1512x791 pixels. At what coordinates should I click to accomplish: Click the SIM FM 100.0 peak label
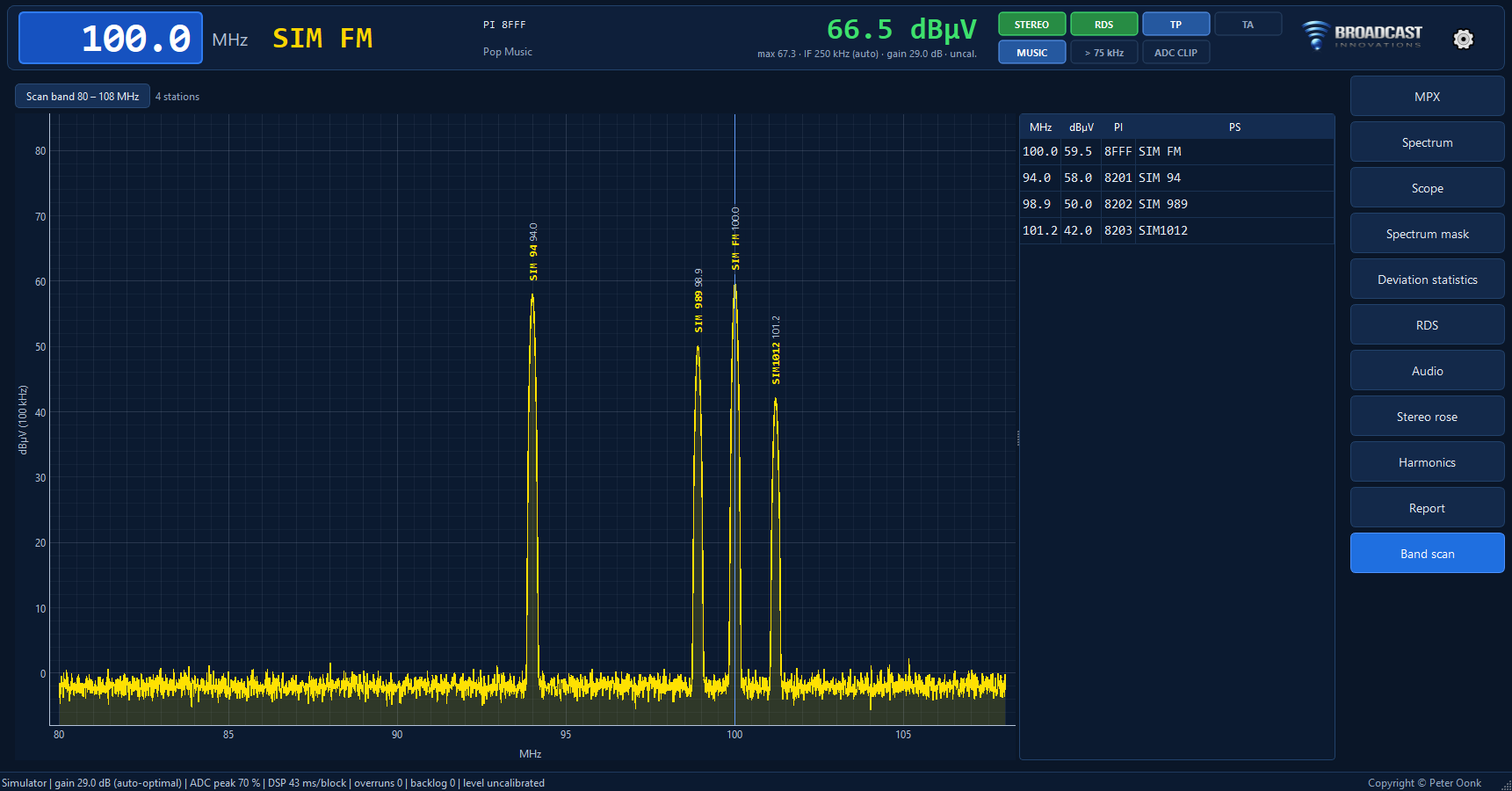[x=735, y=238]
